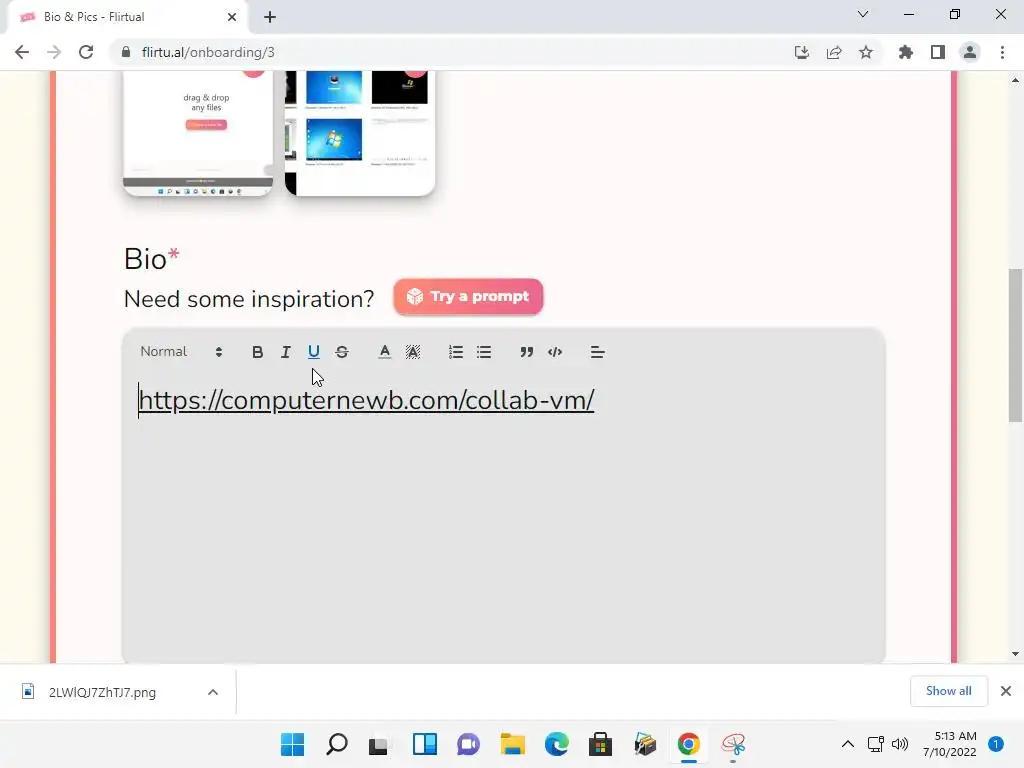
Task: Click Show all downloads
Action: pyautogui.click(x=949, y=691)
